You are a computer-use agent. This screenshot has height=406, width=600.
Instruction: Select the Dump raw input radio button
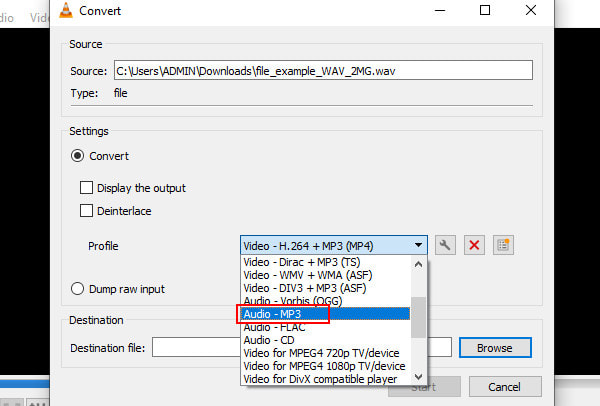77,289
